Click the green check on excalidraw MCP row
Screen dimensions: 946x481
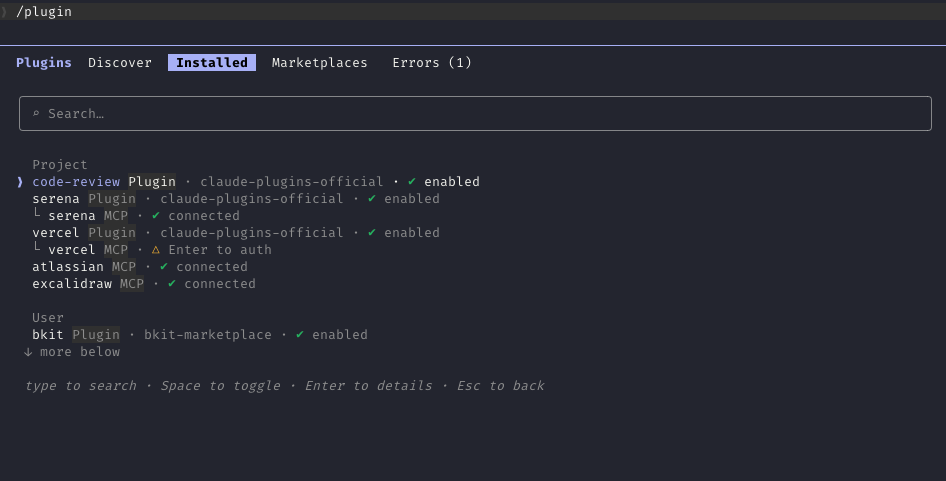(x=172, y=284)
